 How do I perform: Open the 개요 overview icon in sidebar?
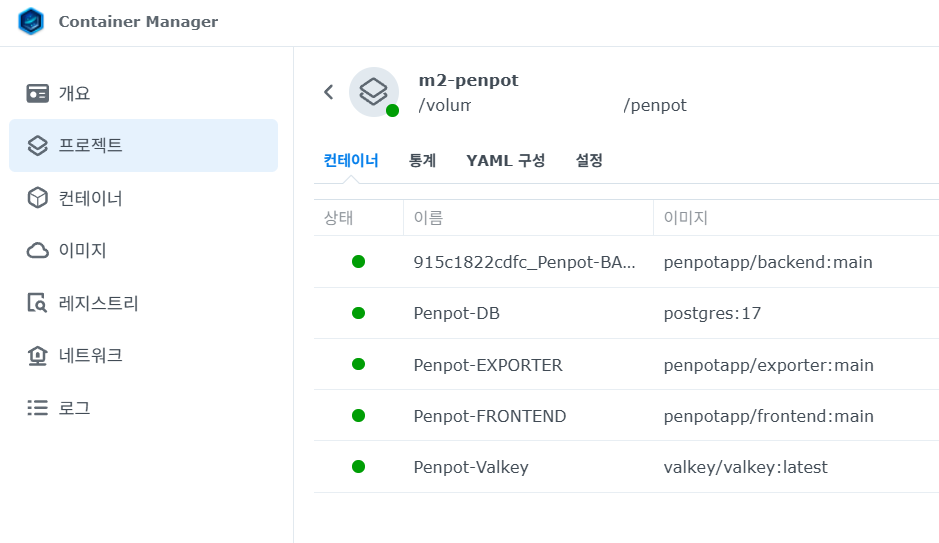pos(38,93)
